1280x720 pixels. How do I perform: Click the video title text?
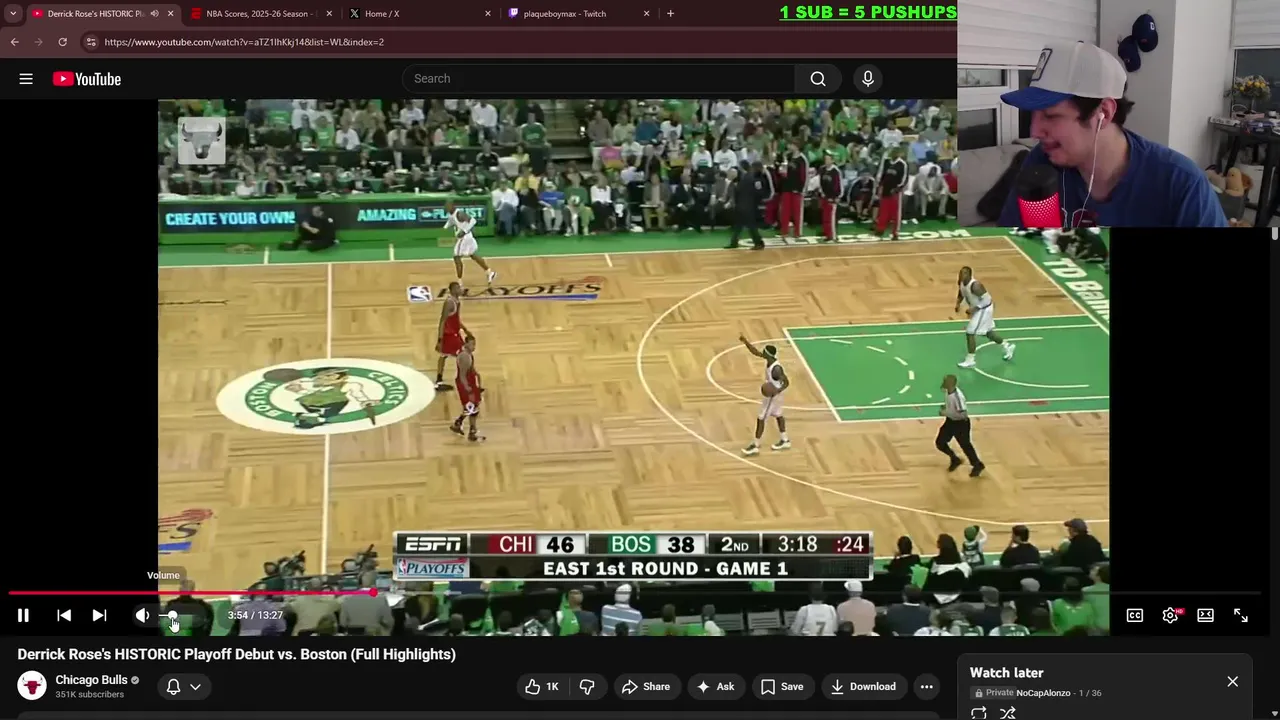(x=236, y=654)
